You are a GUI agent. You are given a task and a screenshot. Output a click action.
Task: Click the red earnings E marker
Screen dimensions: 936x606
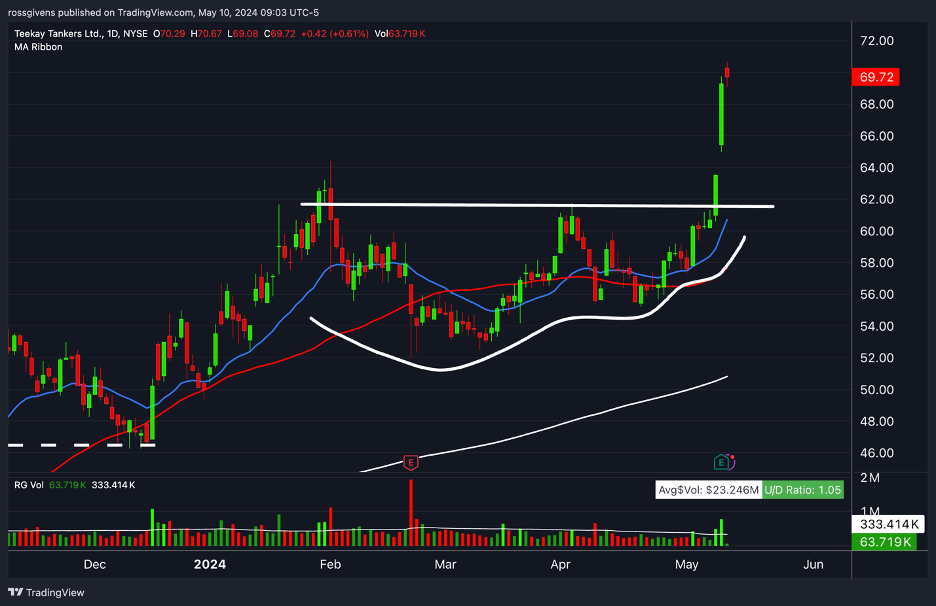[411, 462]
